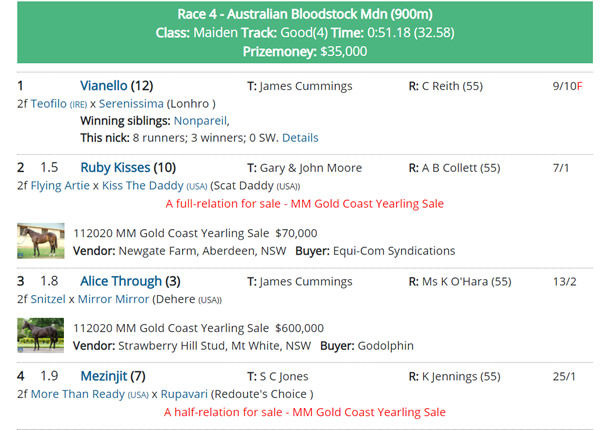Click the Nonpareil winning sibling link
This screenshot has width=600, height=430.
(203, 120)
